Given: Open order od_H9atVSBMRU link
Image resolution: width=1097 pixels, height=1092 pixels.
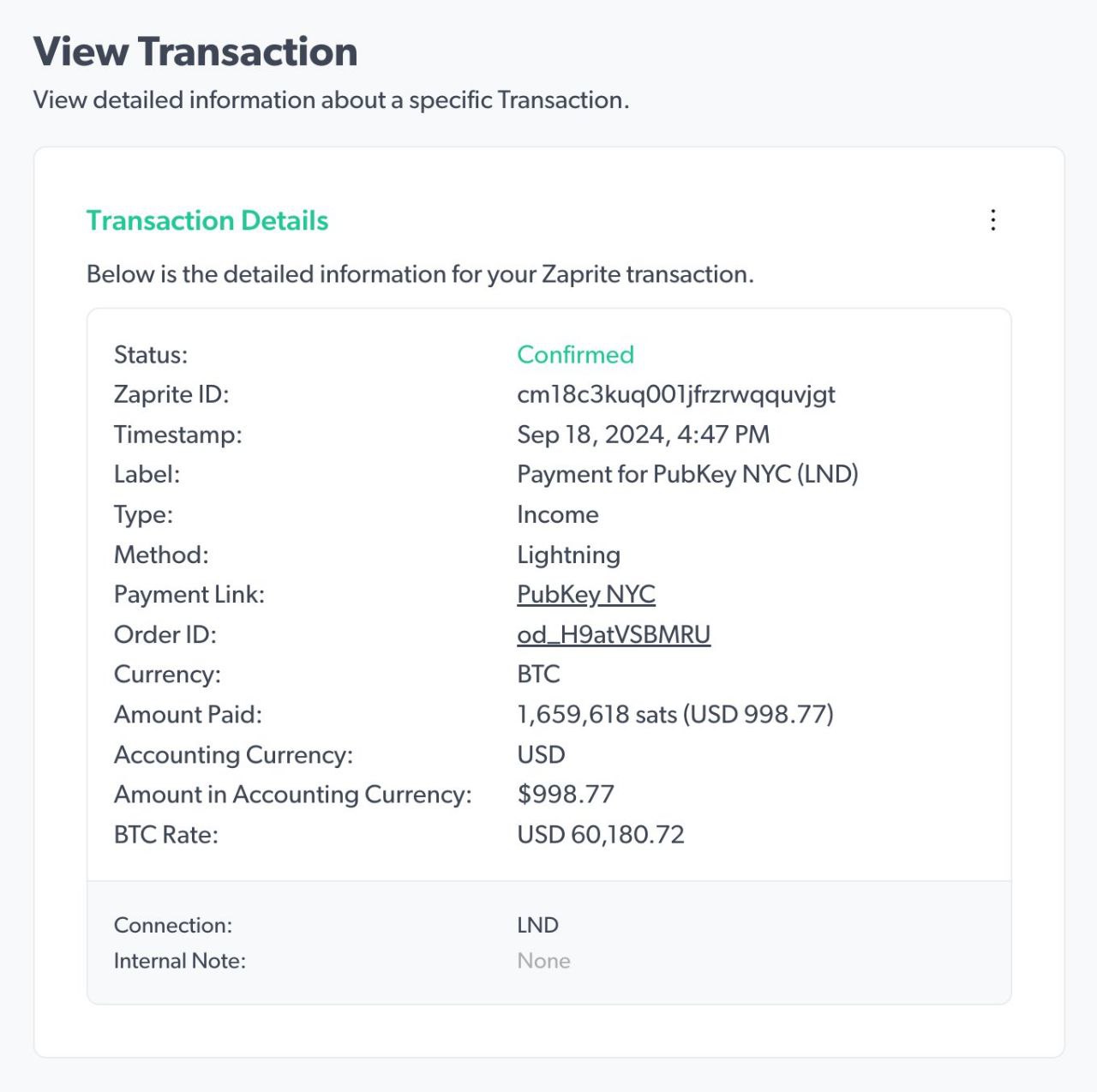Looking at the screenshot, I should coord(614,634).
